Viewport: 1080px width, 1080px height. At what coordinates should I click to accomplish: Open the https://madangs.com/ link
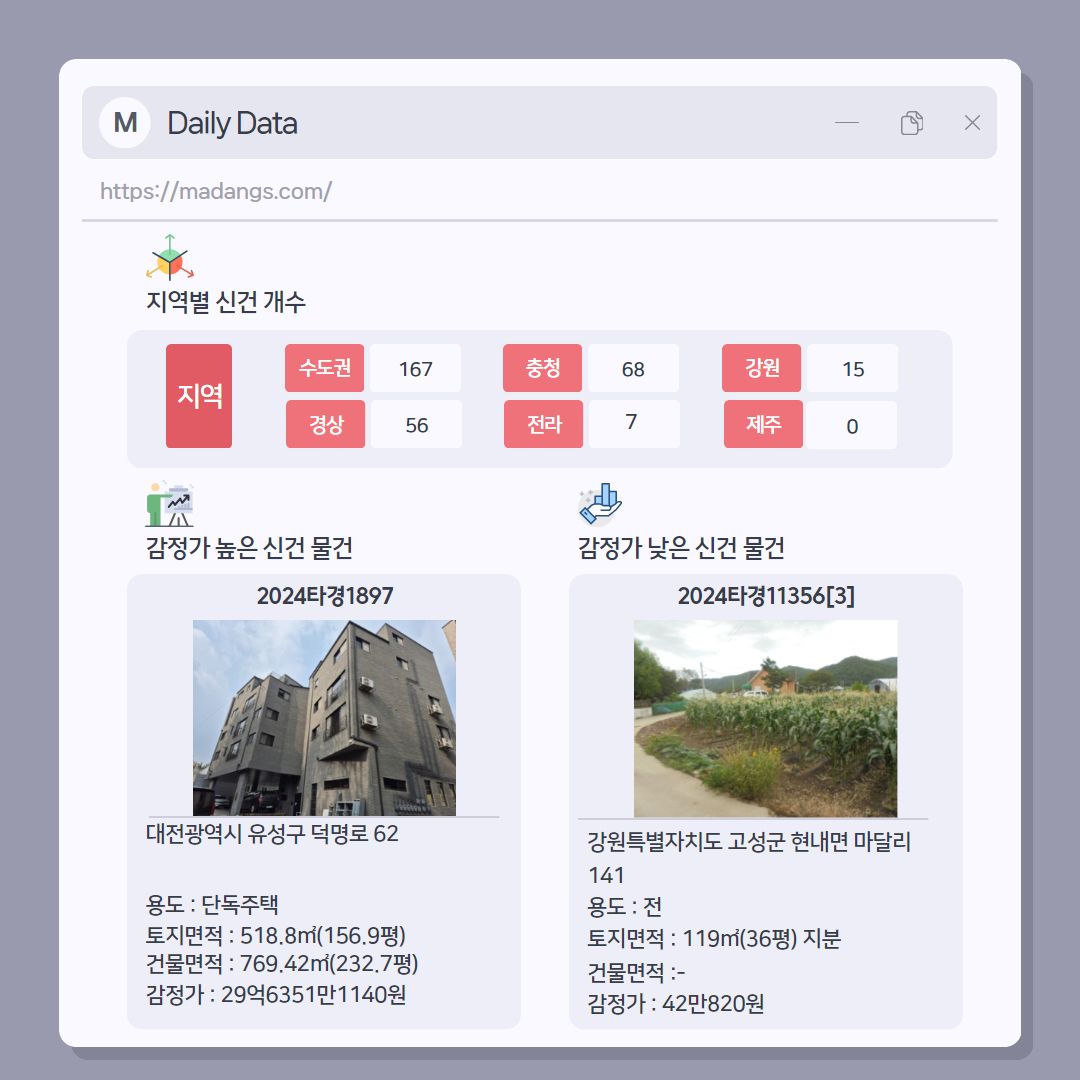coord(216,191)
